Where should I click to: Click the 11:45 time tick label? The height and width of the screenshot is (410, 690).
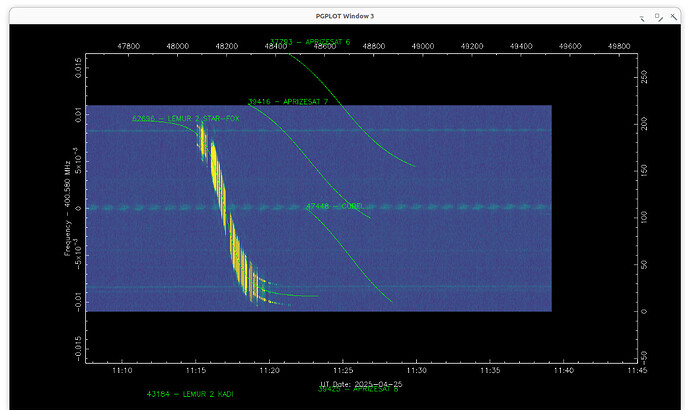pyautogui.click(x=637, y=370)
